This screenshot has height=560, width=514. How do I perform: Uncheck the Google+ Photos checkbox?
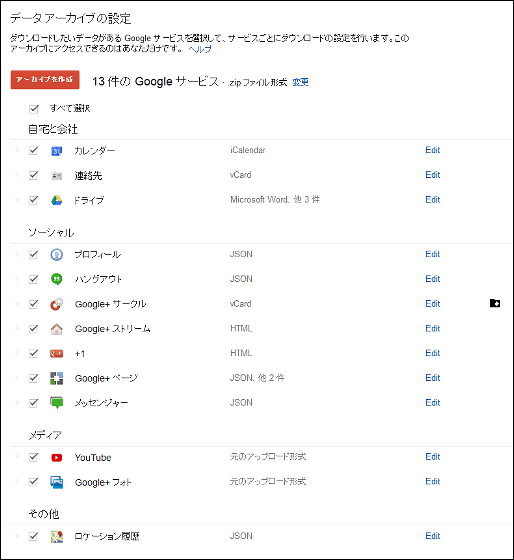point(34,482)
